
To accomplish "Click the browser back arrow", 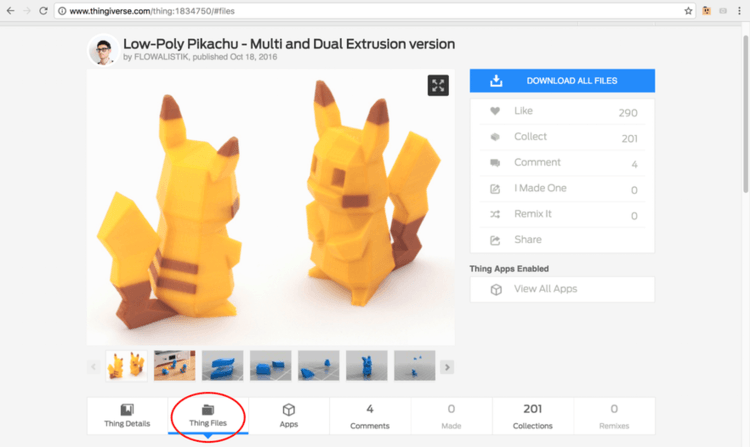I will click(x=10, y=11).
